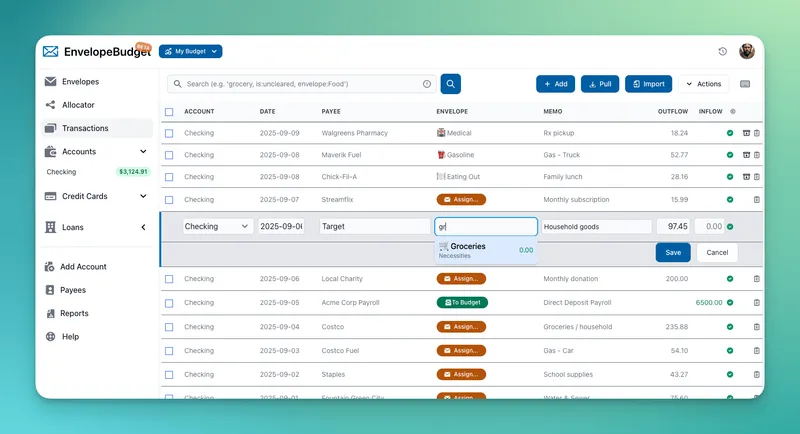Click the clipboard icon for Acme Corp Payroll

(757, 303)
